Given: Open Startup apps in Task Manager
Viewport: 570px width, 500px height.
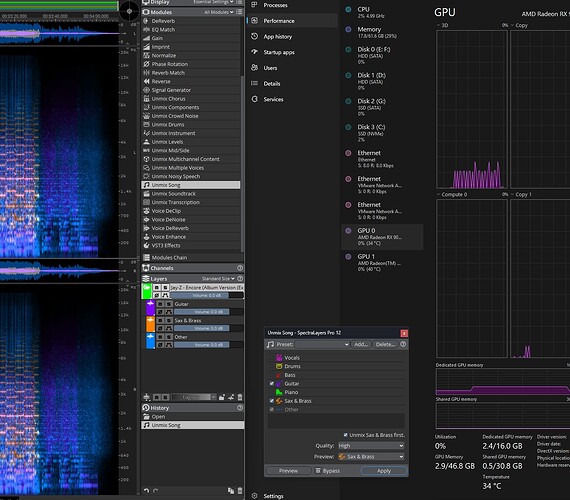Looking at the screenshot, I should pos(292,52).
